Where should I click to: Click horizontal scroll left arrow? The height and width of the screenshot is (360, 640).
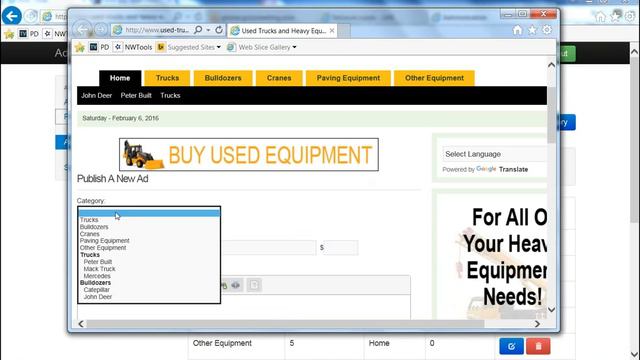pos(81,324)
